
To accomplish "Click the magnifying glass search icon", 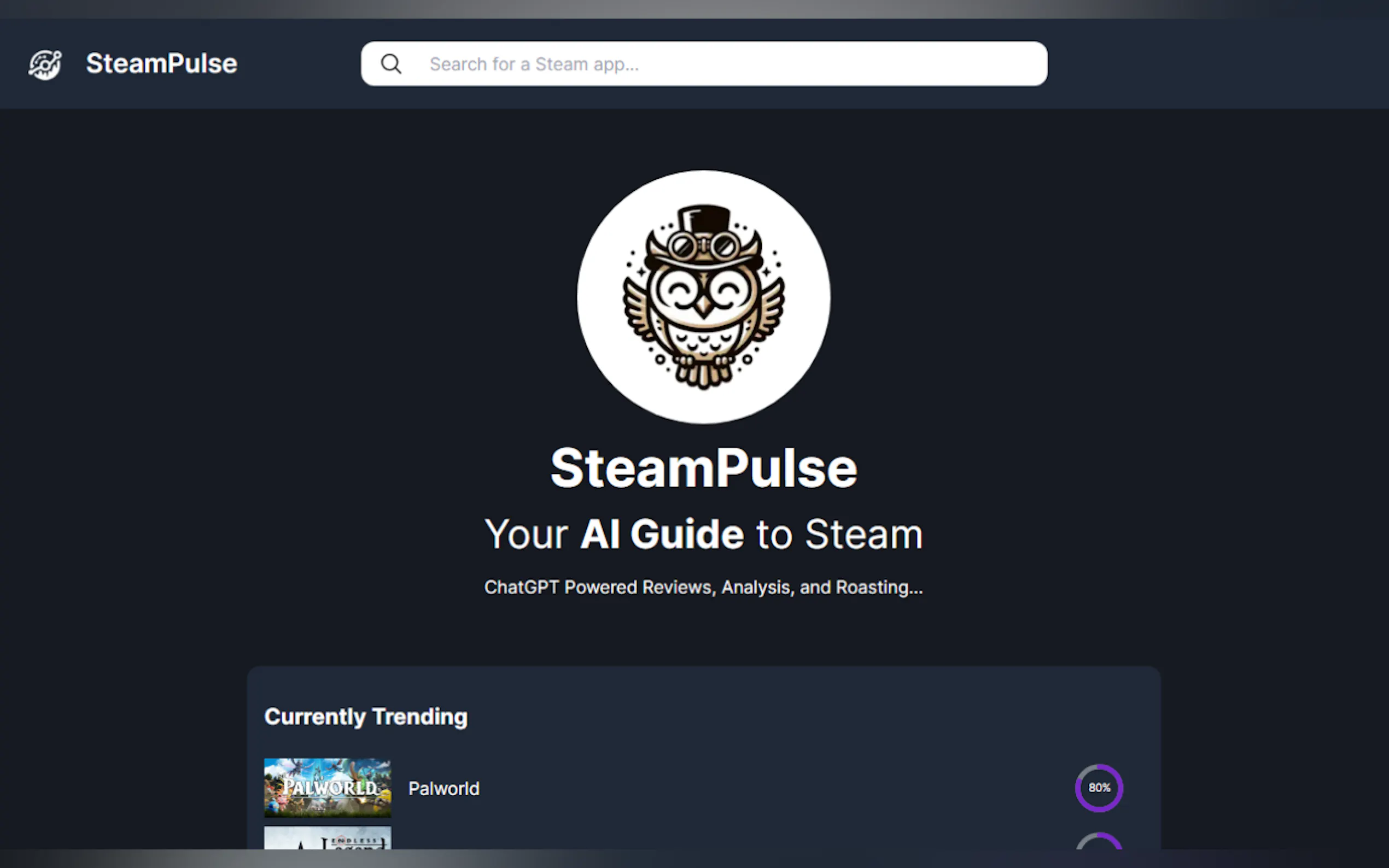I will coord(391,64).
